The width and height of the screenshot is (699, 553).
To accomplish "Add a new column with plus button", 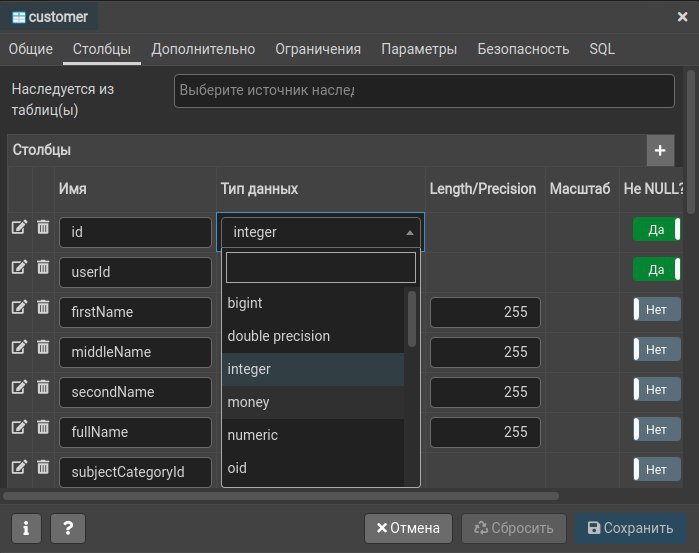I will tap(659, 151).
